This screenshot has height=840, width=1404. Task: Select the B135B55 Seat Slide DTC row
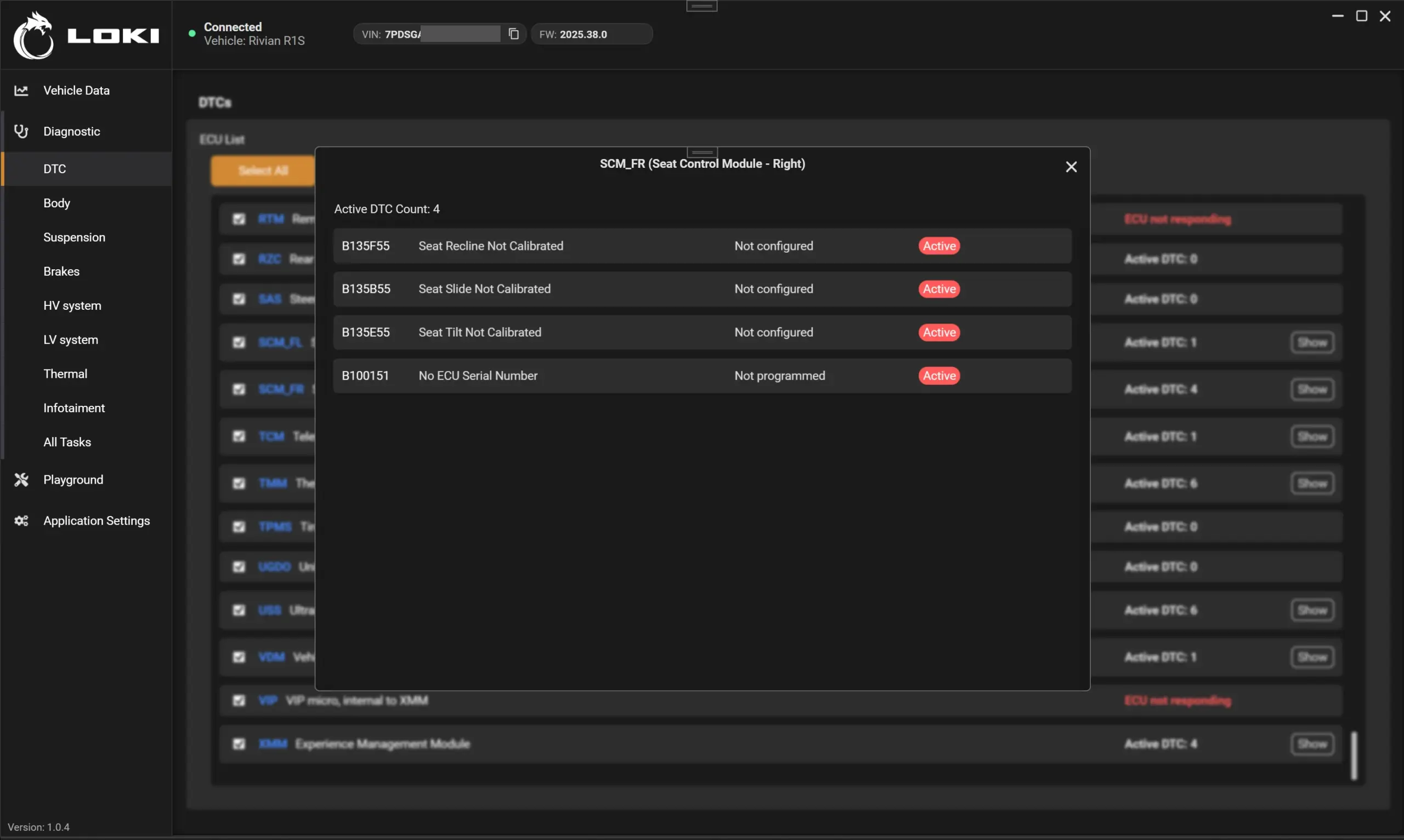[702, 290]
